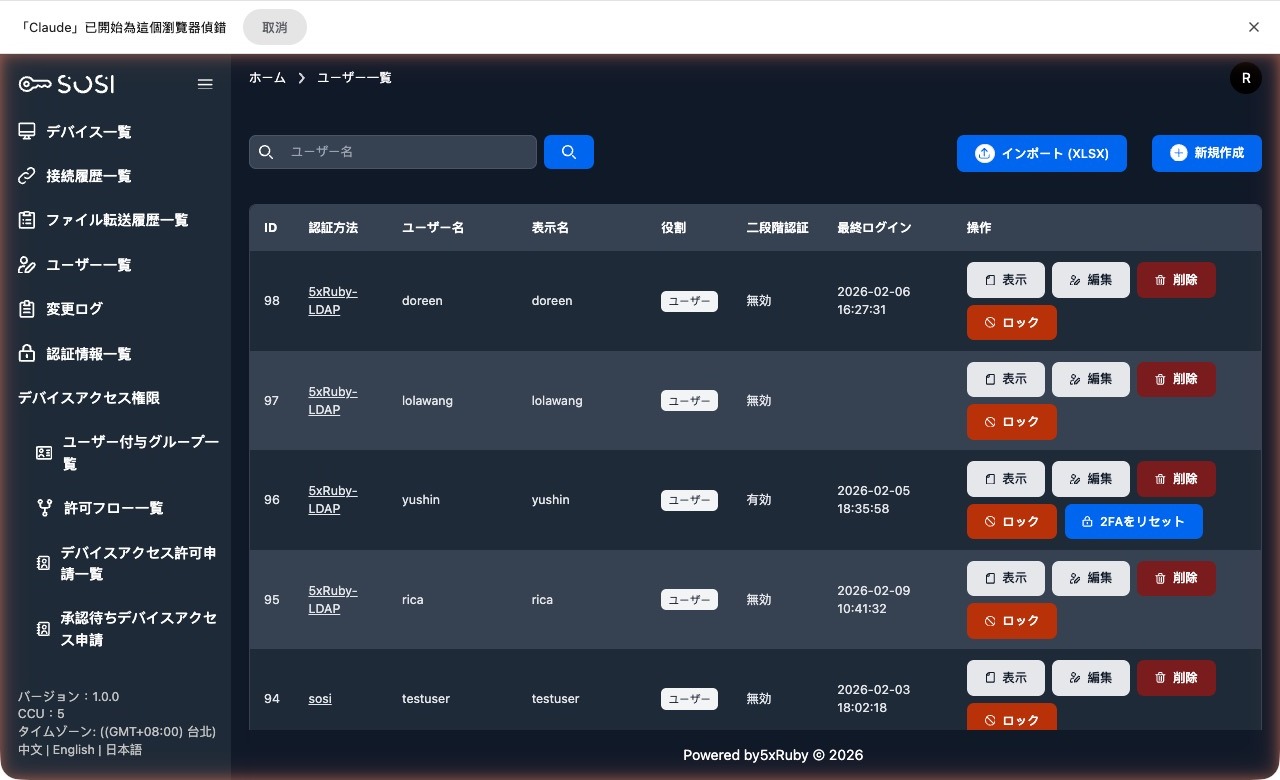Click the lock icon for 認証情報一覧
Screen dimensions: 1280x780
(x=27, y=354)
